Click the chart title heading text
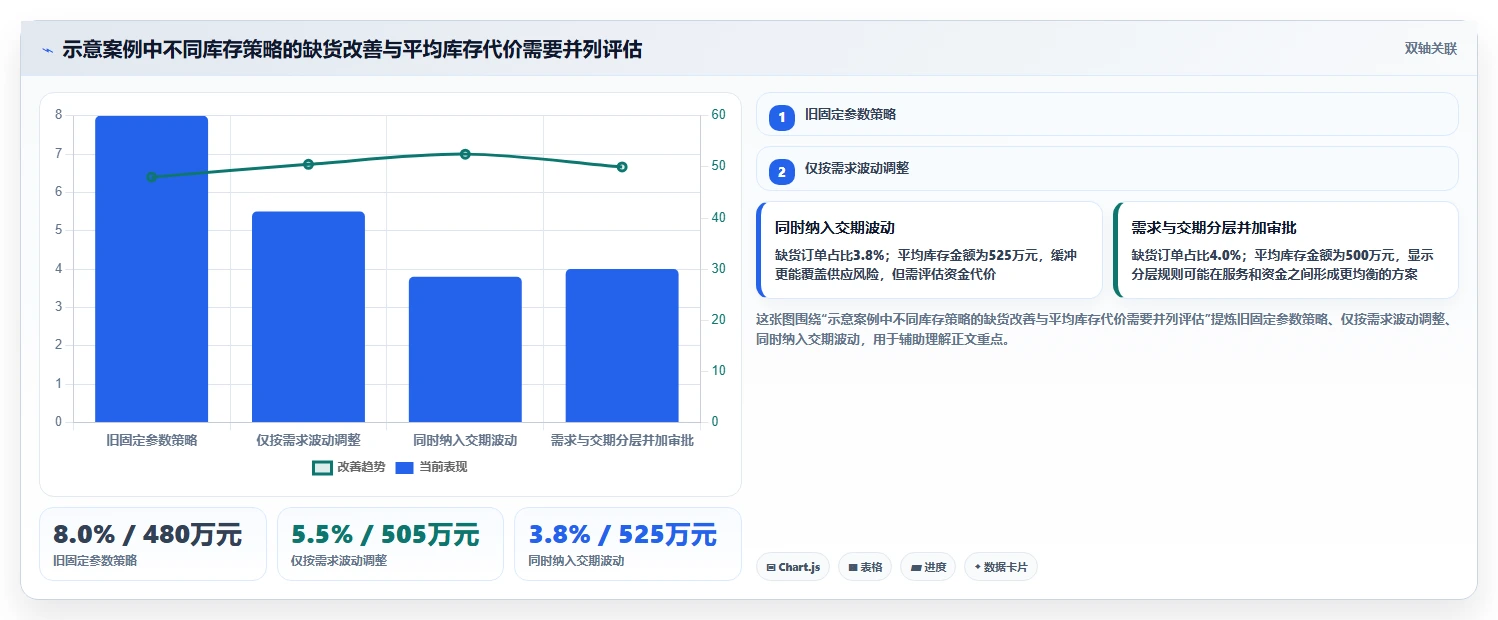The image size is (1498, 620). pyautogui.click(x=352, y=49)
